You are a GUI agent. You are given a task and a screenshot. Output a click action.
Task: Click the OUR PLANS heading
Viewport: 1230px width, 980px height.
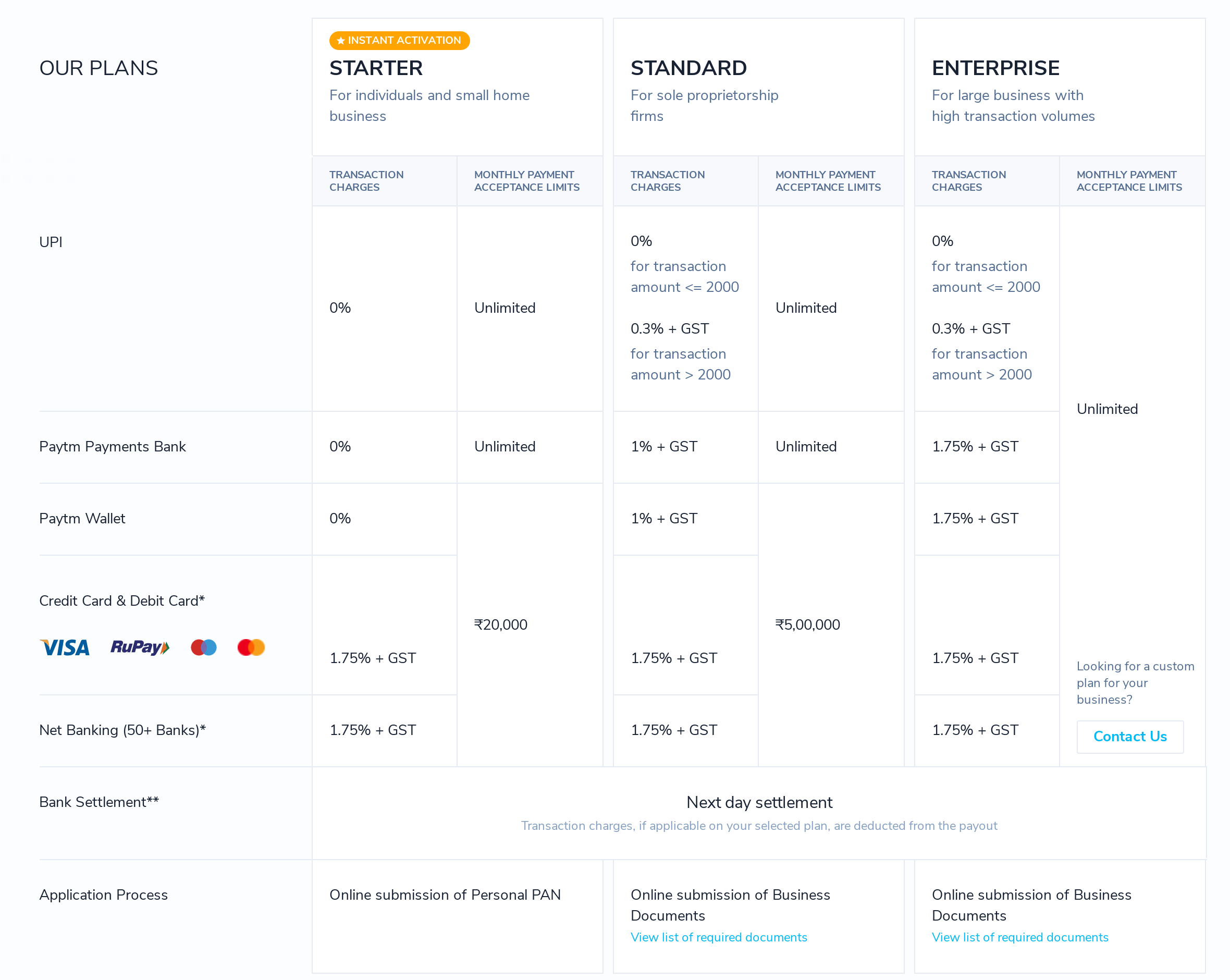pyautogui.click(x=98, y=67)
